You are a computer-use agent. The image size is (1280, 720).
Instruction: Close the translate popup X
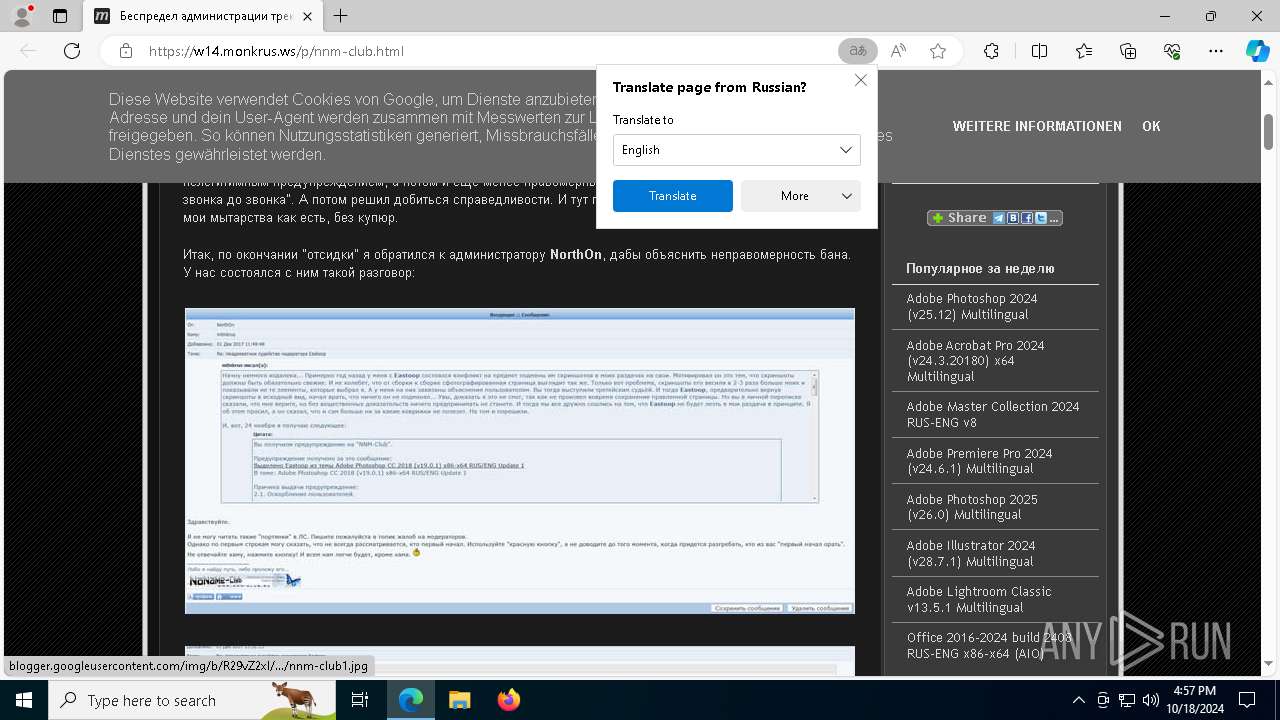[x=860, y=80]
